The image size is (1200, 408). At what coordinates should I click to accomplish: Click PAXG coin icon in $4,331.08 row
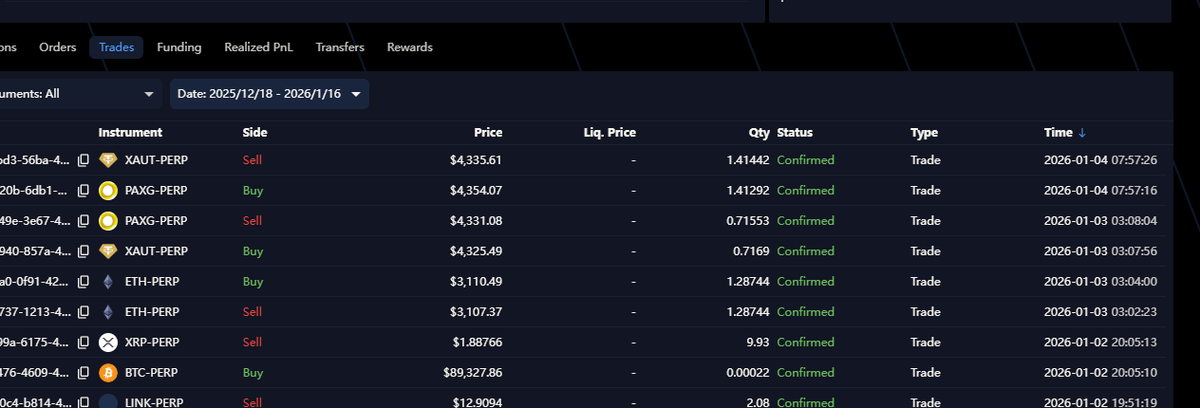click(x=108, y=220)
